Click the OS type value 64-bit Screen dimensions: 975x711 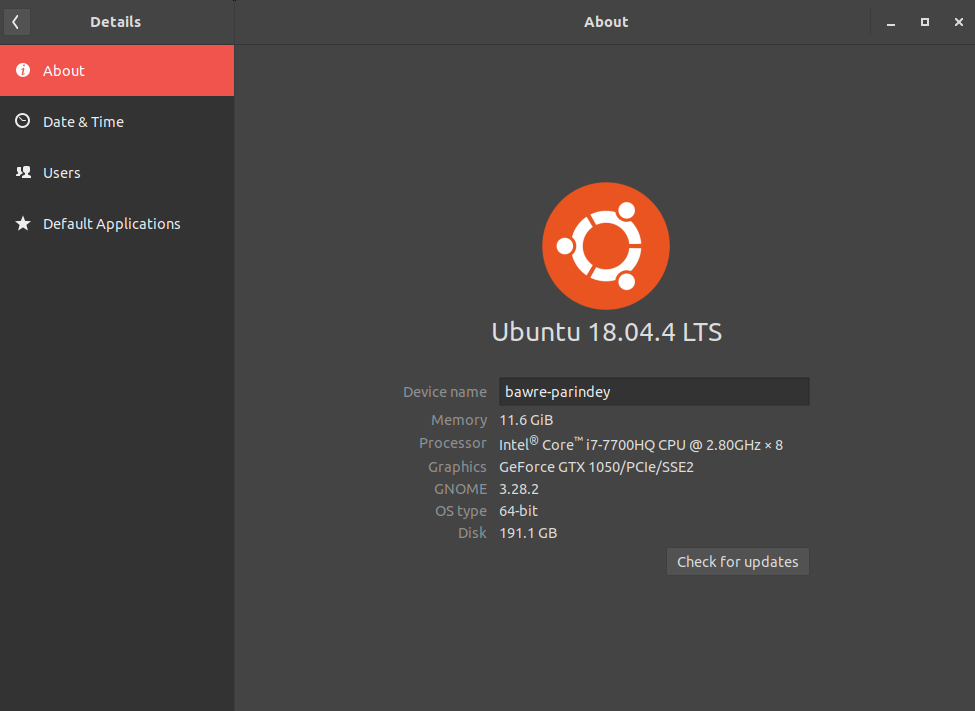click(519, 511)
